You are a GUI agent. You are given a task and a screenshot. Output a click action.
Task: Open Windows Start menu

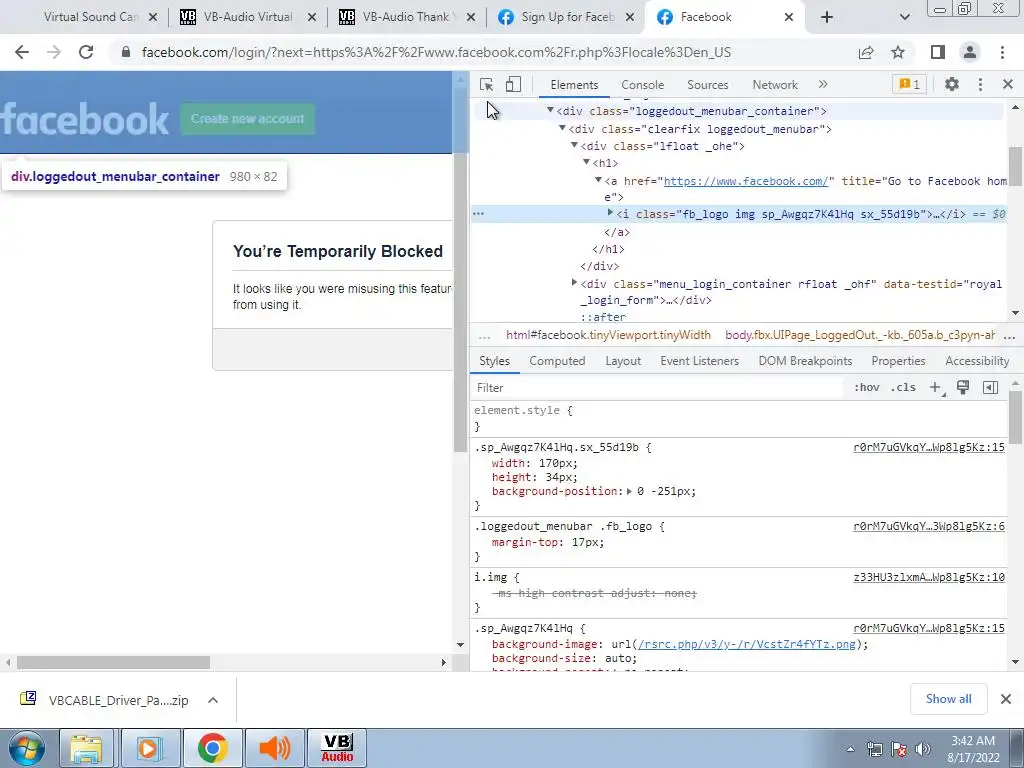27,748
